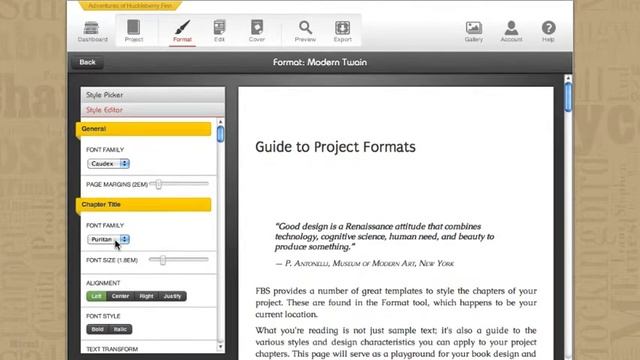Click the preview pane scrollbar thumb

[x=568, y=97]
